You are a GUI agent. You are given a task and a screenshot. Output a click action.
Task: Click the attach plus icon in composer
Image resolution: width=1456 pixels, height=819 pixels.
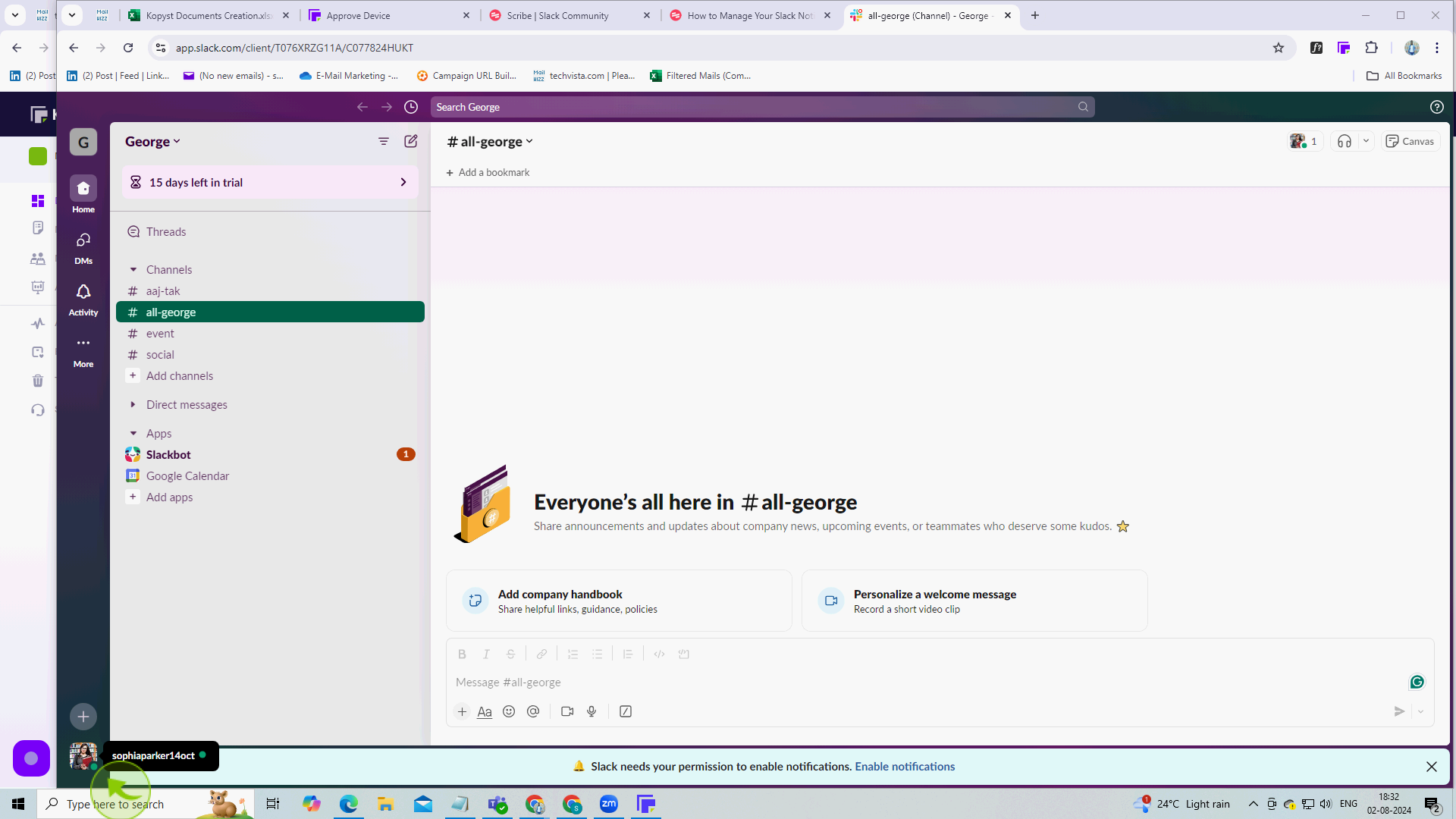(462, 711)
